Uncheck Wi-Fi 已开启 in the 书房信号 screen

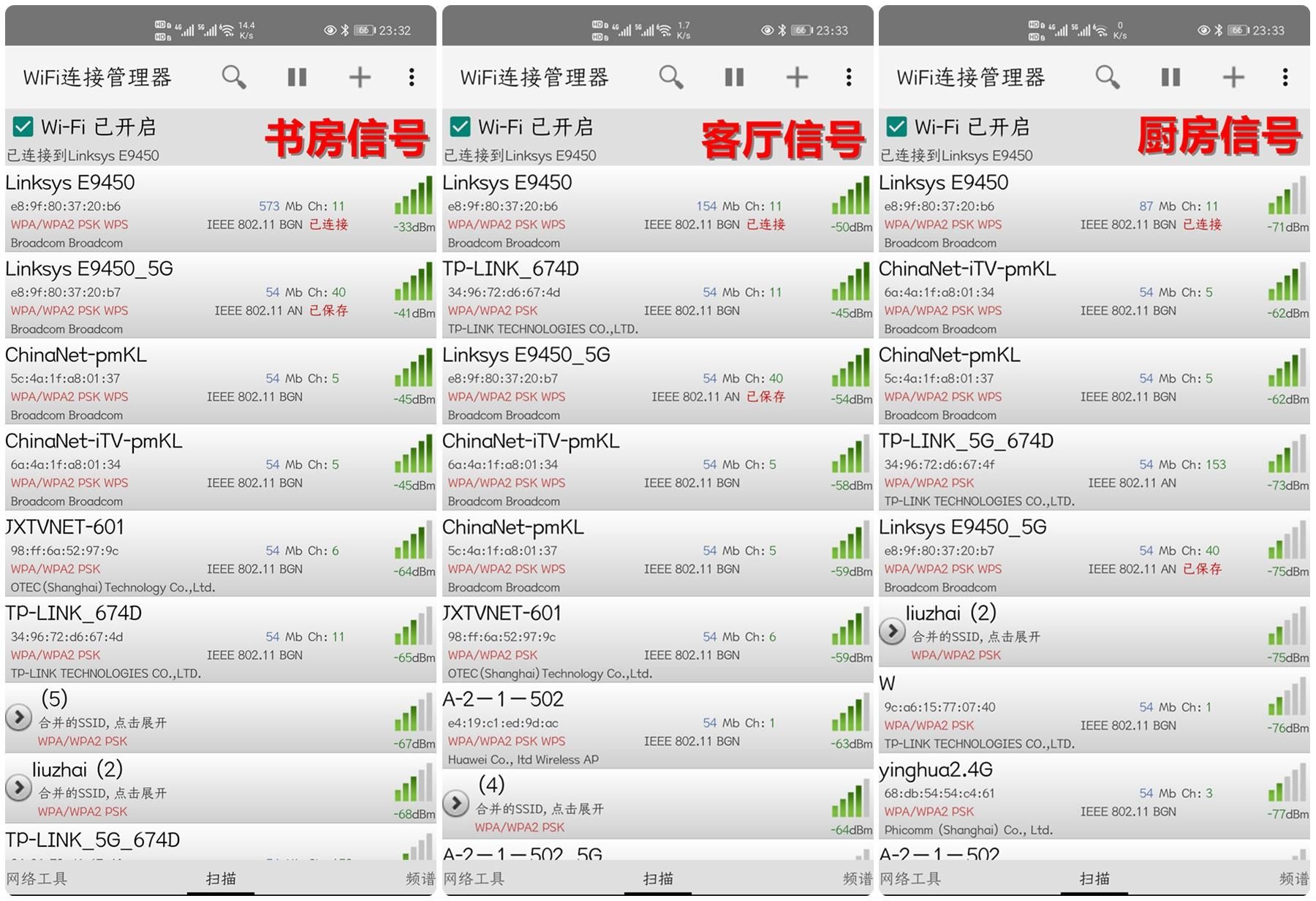tap(23, 127)
